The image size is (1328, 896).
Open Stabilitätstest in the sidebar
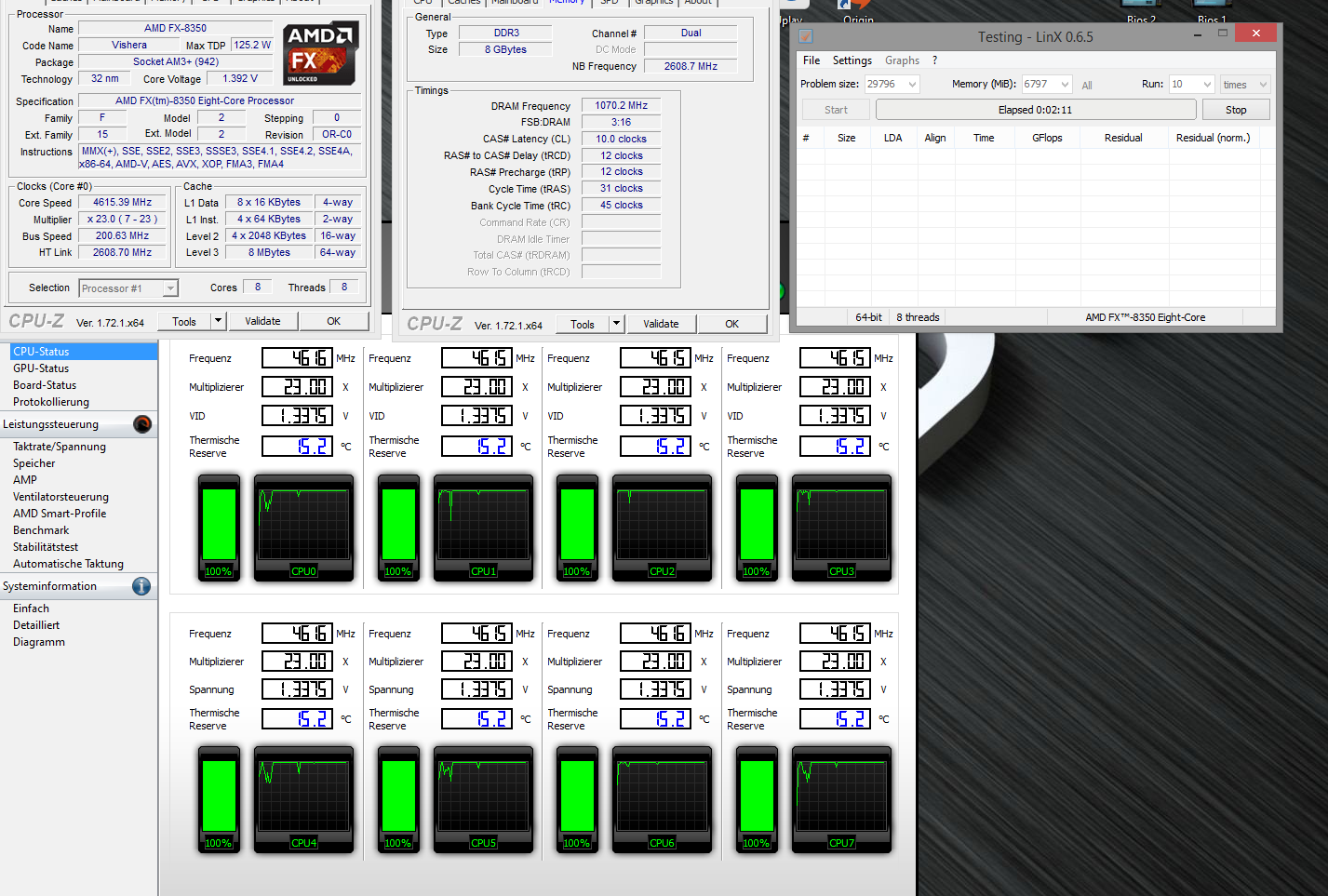46,547
